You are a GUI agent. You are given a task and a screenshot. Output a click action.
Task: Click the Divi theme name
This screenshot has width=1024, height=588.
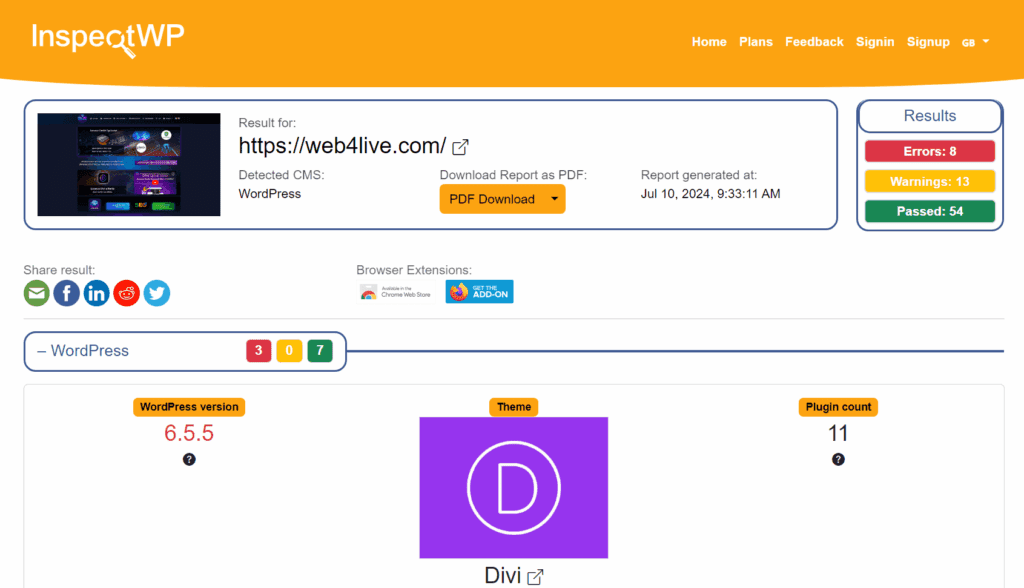pos(503,576)
